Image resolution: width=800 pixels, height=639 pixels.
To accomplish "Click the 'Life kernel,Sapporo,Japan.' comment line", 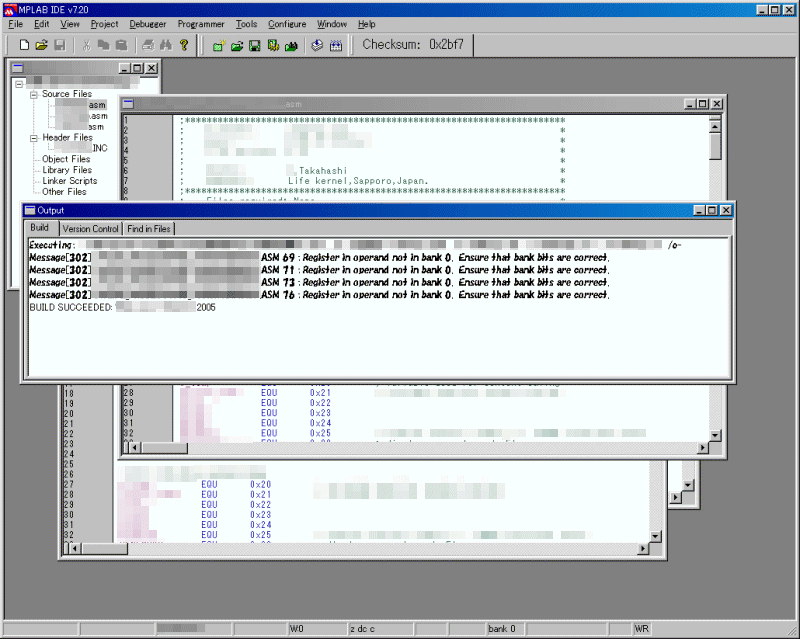I will click(x=358, y=181).
